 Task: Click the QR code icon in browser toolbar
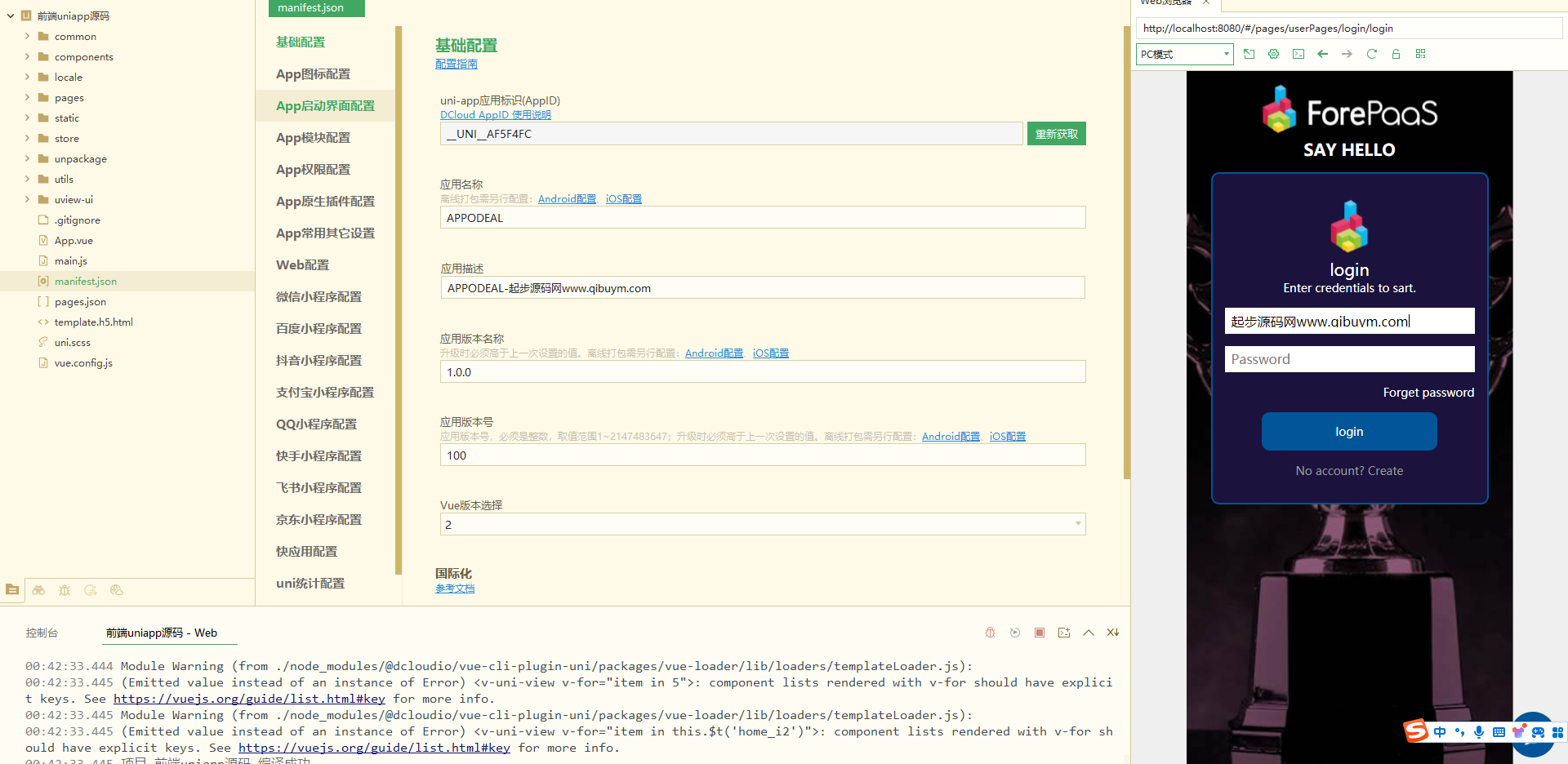coord(1420,54)
